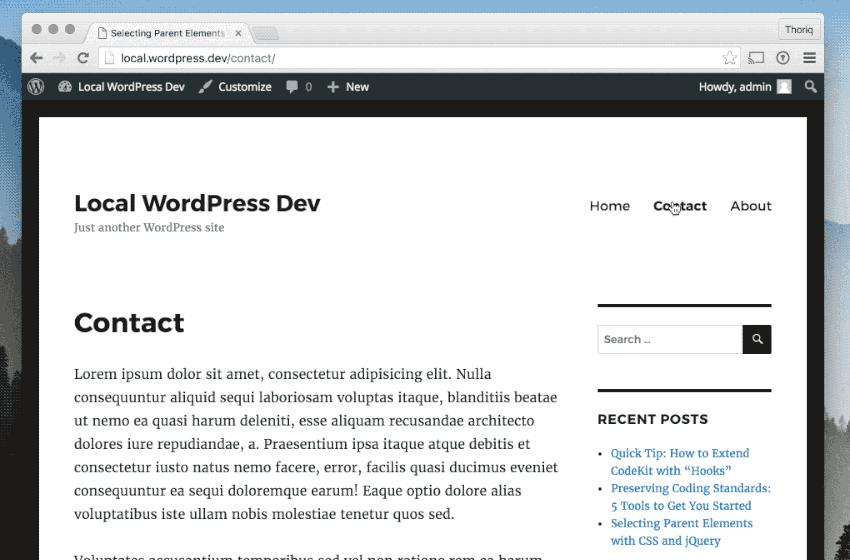Bookmark the page with the star icon

[730, 58]
